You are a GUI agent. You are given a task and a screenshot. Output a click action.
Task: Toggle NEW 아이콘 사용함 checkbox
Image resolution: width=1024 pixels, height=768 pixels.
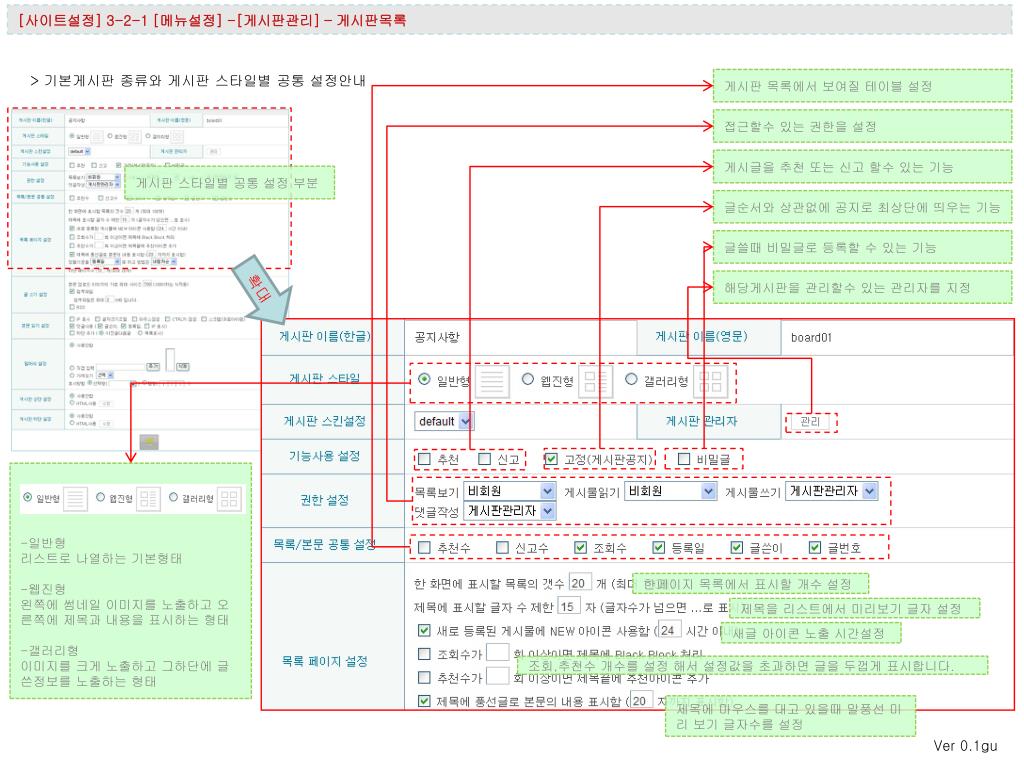[424, 630]
